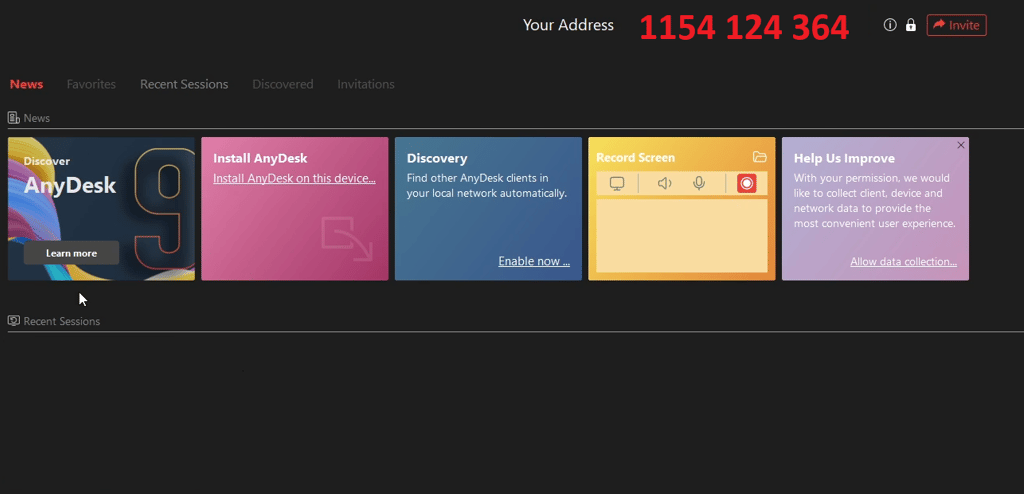Screen dimensions: 1024x494
Task: Select the News tab
Action: click(27, 84)
